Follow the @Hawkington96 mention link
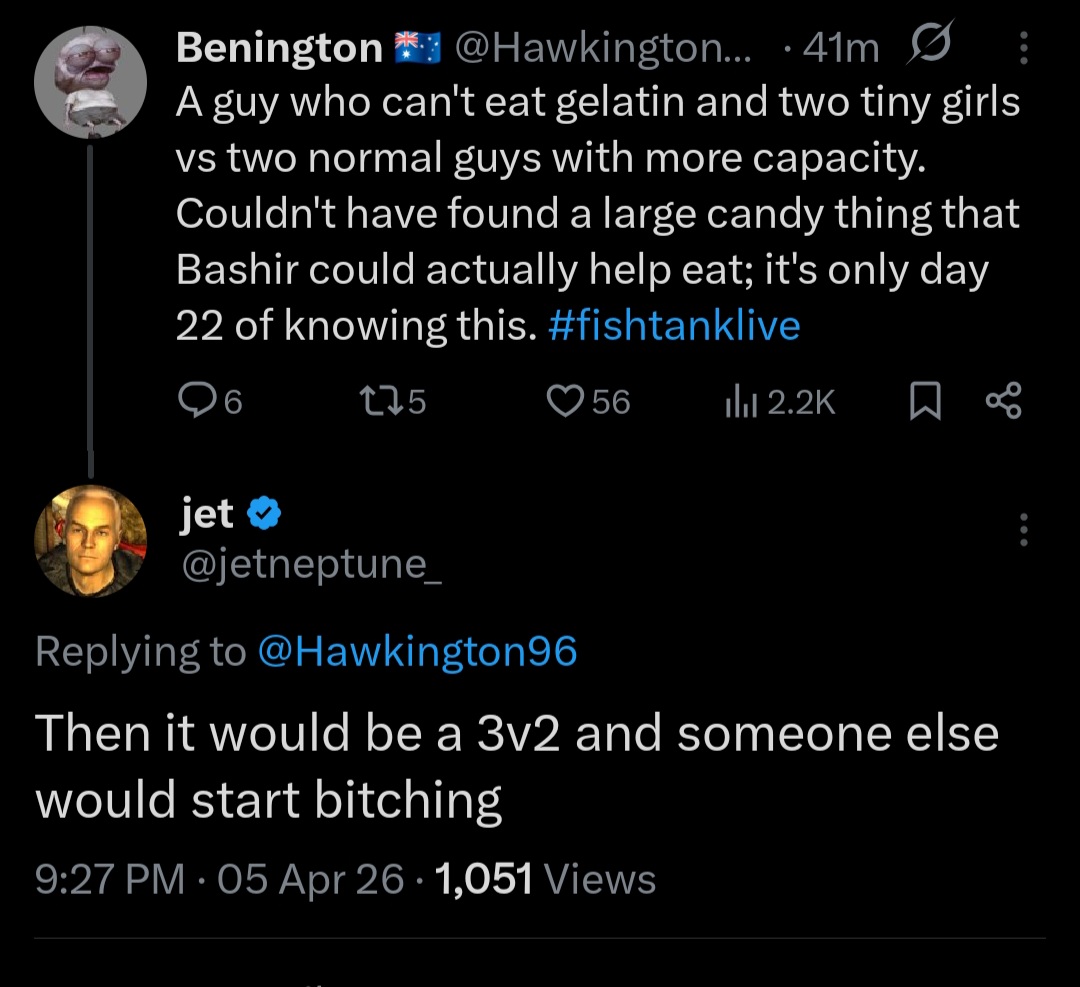Viewport: 1080px width, 987px height. coord(417,652)
